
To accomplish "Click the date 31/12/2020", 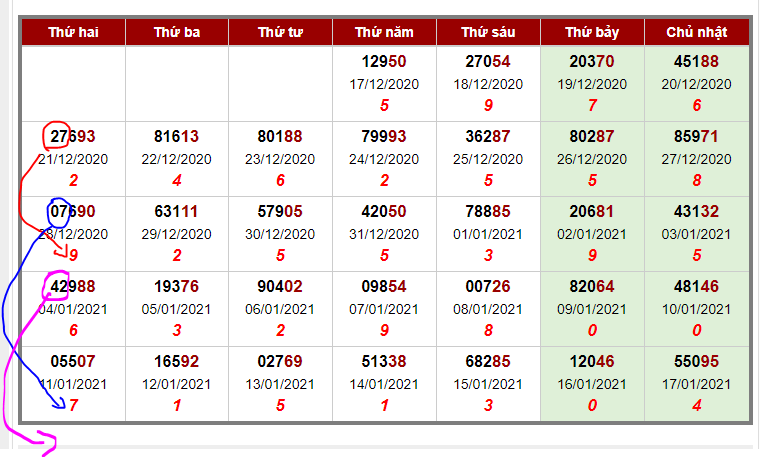I will tap(384, 234).
